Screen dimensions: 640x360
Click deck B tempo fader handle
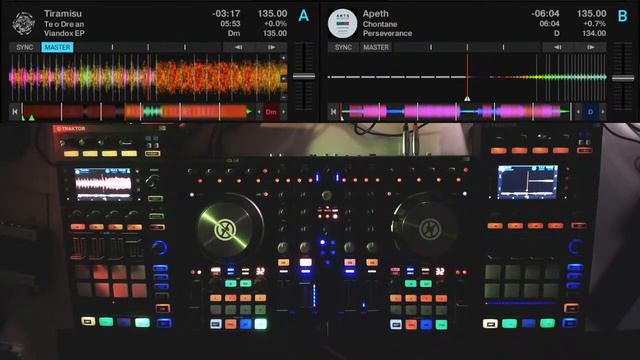623,78
